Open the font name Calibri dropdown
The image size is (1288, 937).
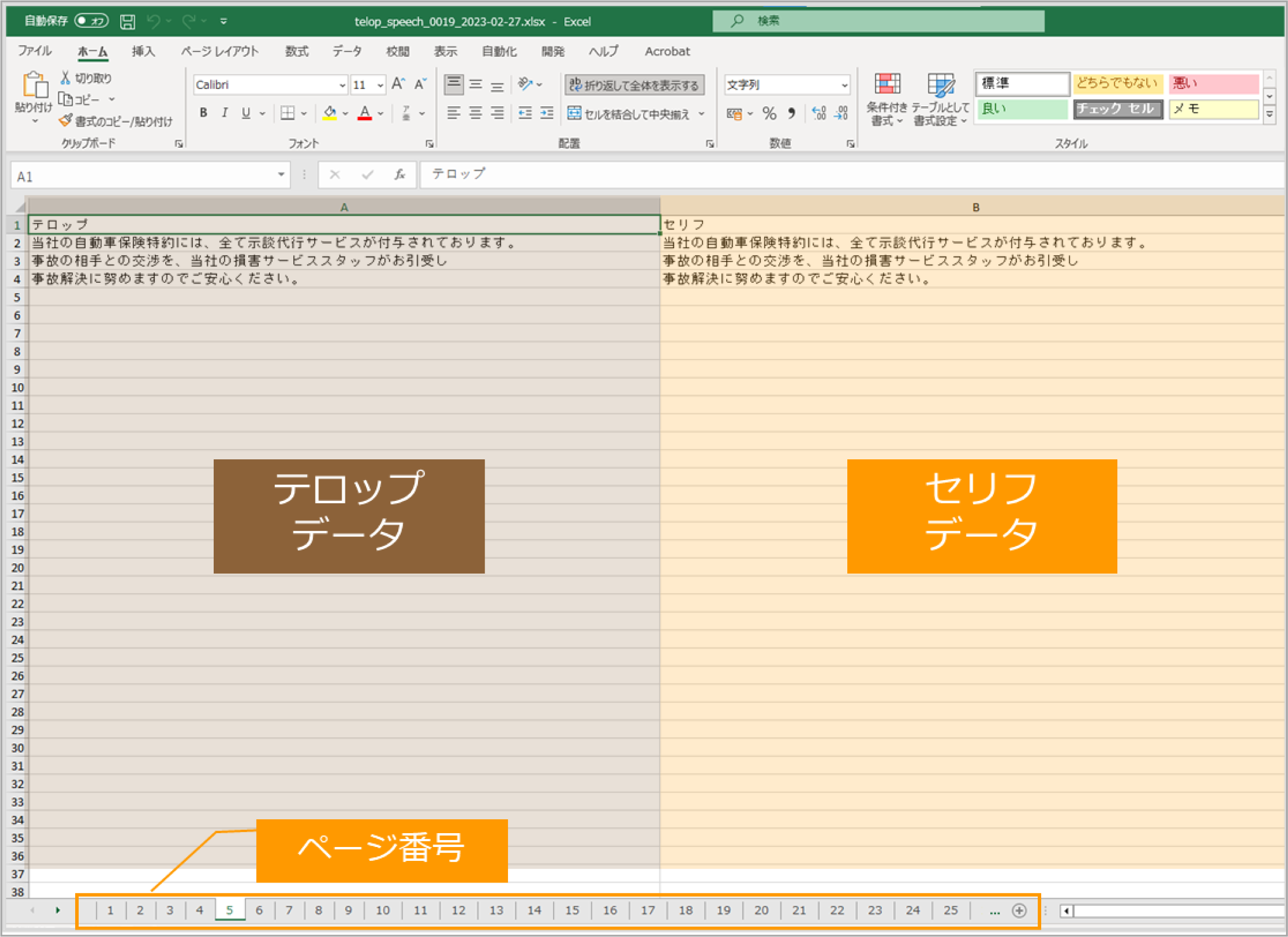click(x=342, y=85)
